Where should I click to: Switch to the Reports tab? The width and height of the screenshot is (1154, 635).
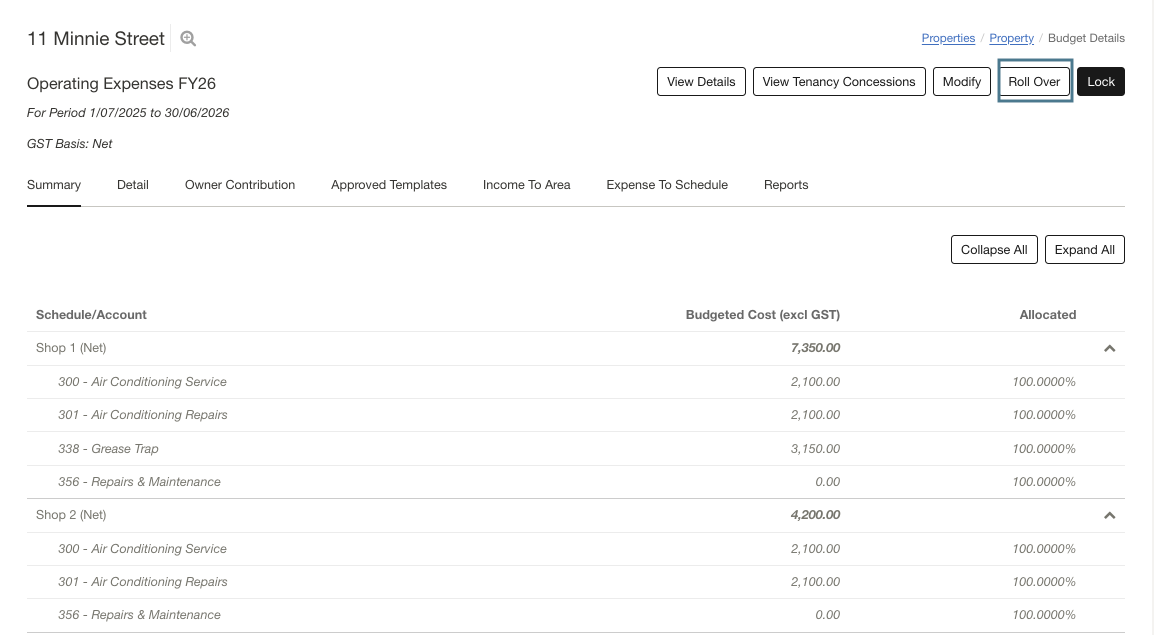(786, 184)
